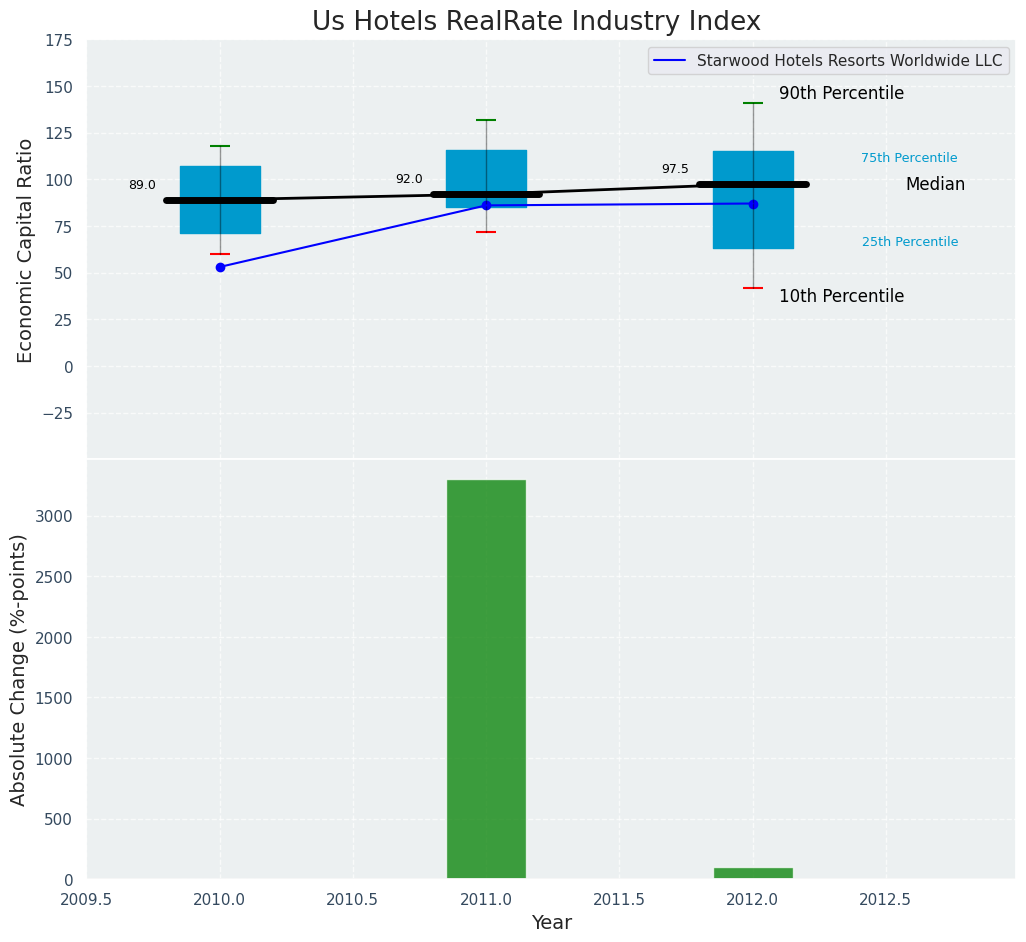Click the 97.5 median value label
Screen dimensions: 1026x942
click(675, 169)
